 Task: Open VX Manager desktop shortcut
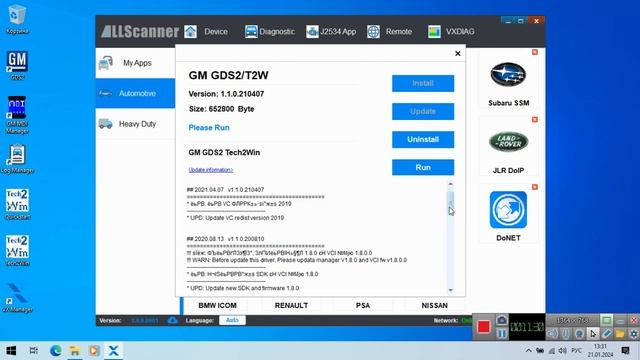point(17,298)
